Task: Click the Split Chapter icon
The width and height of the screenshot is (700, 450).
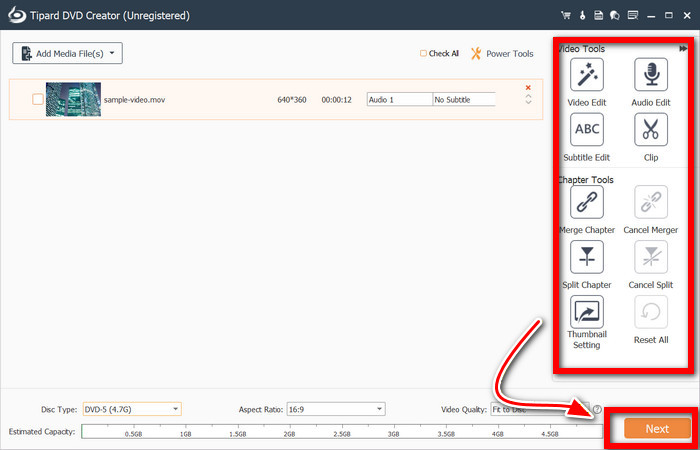Action: pos(586,258)
